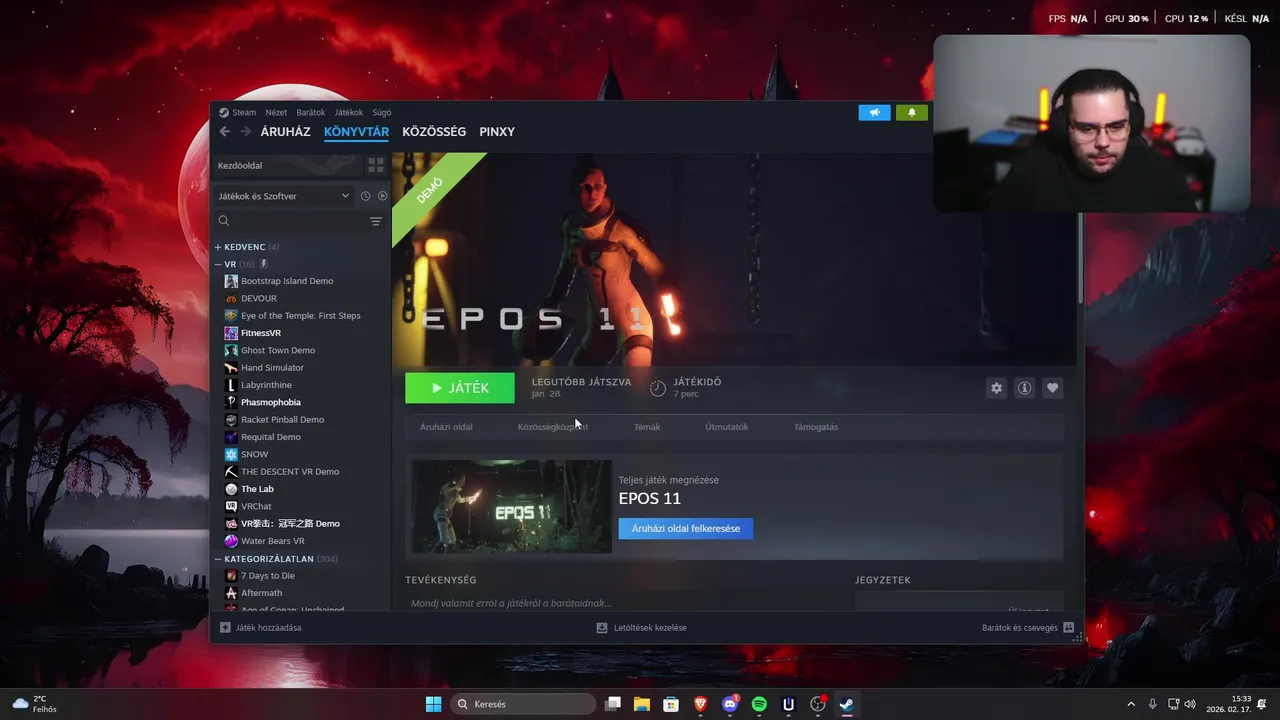
Task: Click the recent activity clock filter icon
Action: [365, 196]
